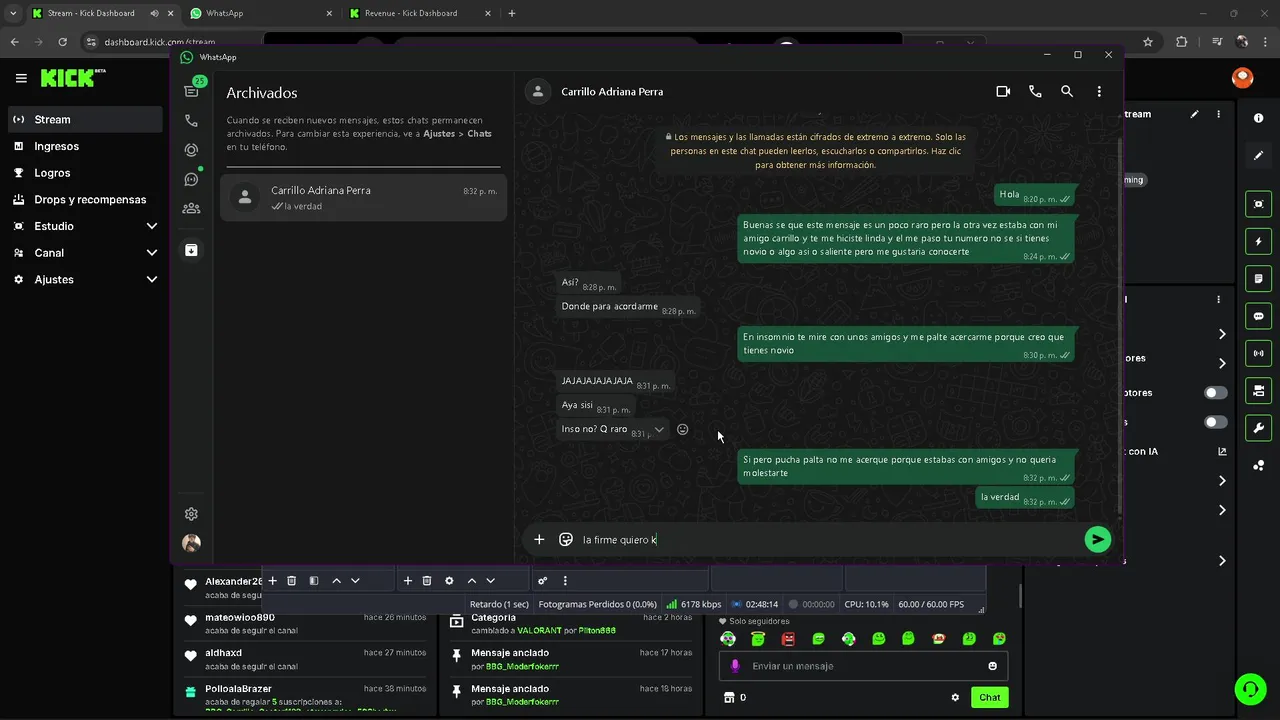Click the broadcast signal icon in Kick rail
The height and width of the screenshot is (720, 1280).
(1258, 353)
